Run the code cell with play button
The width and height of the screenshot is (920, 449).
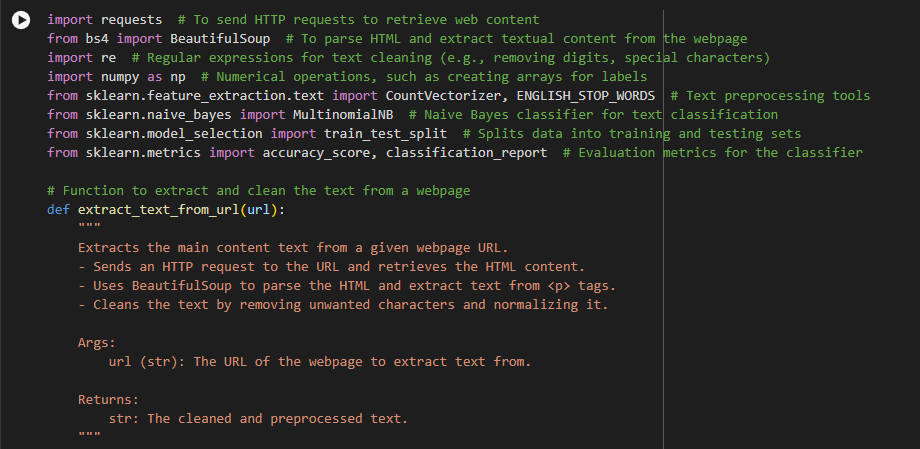click(x=21, y=20)
